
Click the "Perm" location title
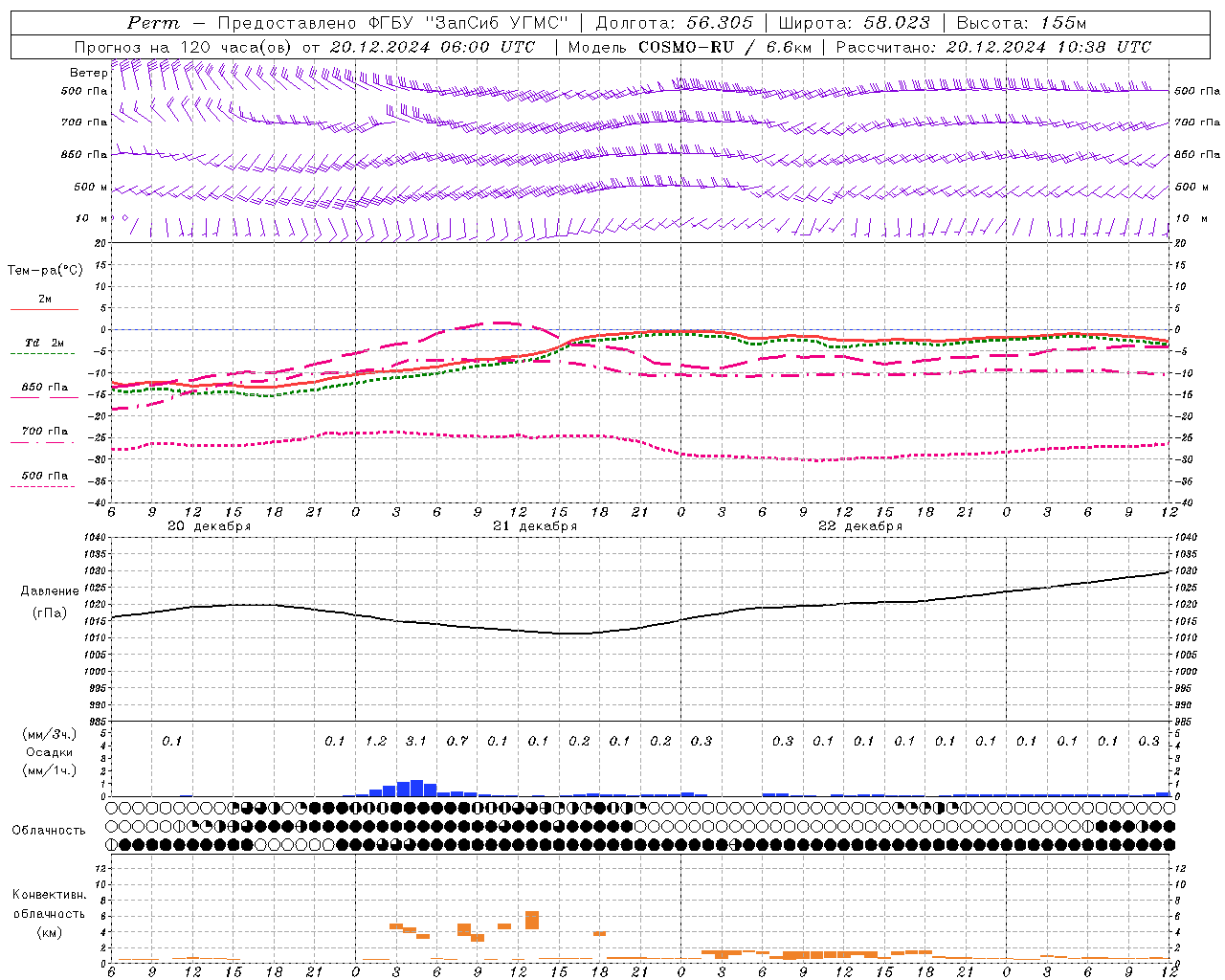click(x=152, y=23)
